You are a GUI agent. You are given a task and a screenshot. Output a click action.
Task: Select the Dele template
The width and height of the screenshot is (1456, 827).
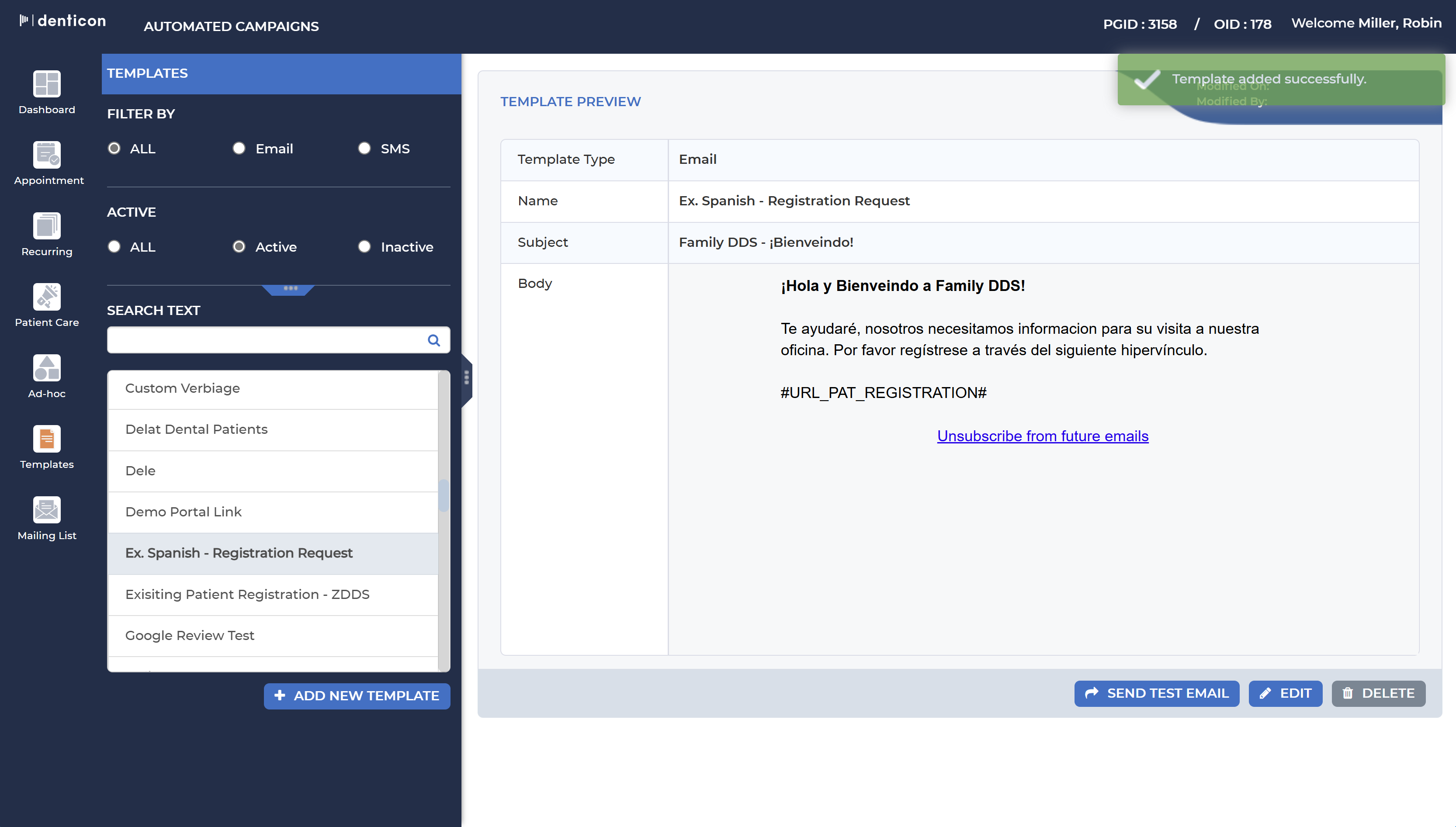(273, 471)
